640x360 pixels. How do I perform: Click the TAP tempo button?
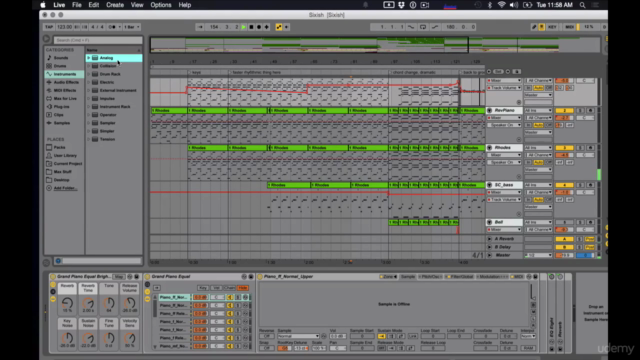(49, 27)
